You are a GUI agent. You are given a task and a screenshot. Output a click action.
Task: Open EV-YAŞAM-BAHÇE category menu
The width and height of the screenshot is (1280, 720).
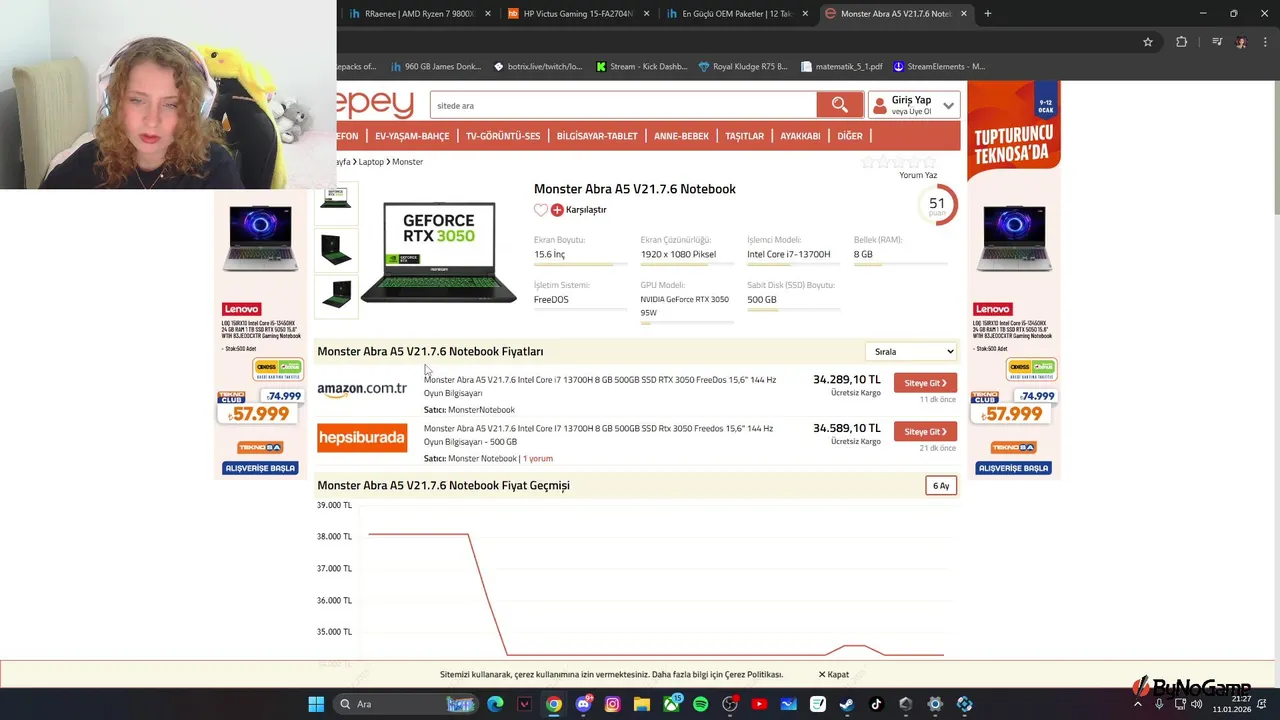pyautogui.click(x=412, y=136)
